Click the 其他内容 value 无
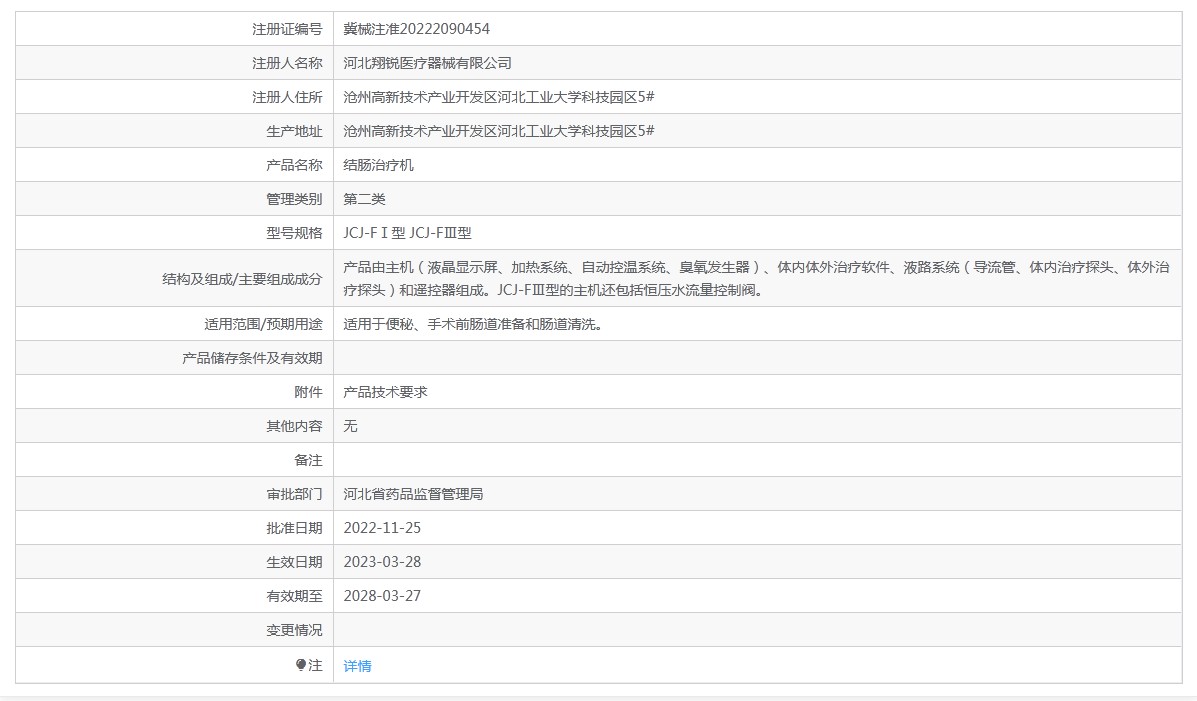This screenshot has width=1197, height=701. point(348,426)
